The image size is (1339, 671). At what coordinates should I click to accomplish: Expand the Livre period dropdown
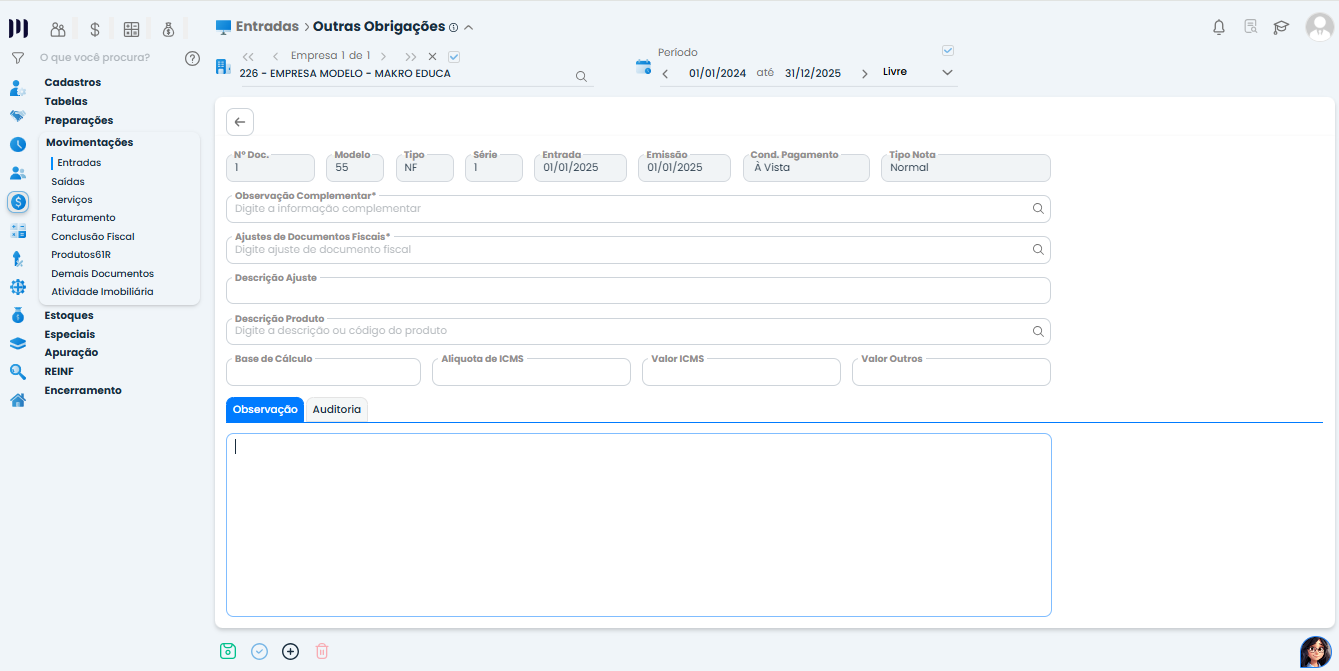pyautogui.click(x=947, y=73)
